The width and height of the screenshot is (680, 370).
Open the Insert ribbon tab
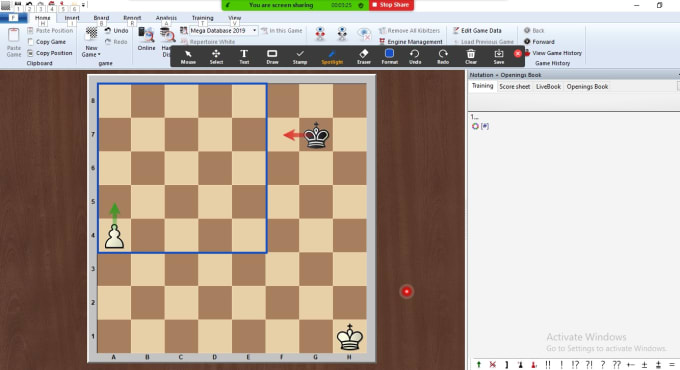(72, 18)
